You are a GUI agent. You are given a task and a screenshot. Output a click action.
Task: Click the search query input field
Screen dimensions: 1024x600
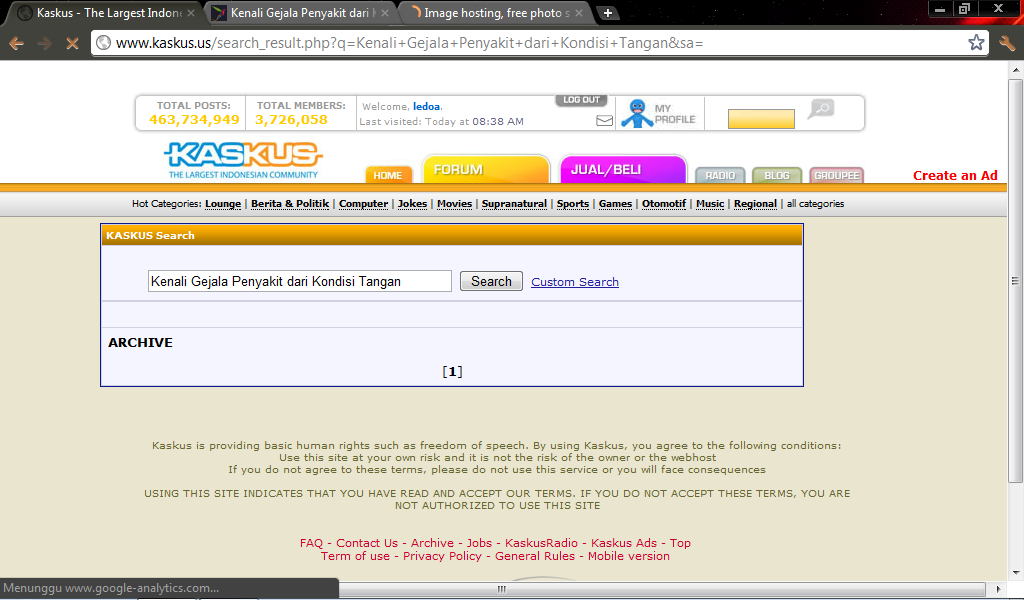coord(300,281)
